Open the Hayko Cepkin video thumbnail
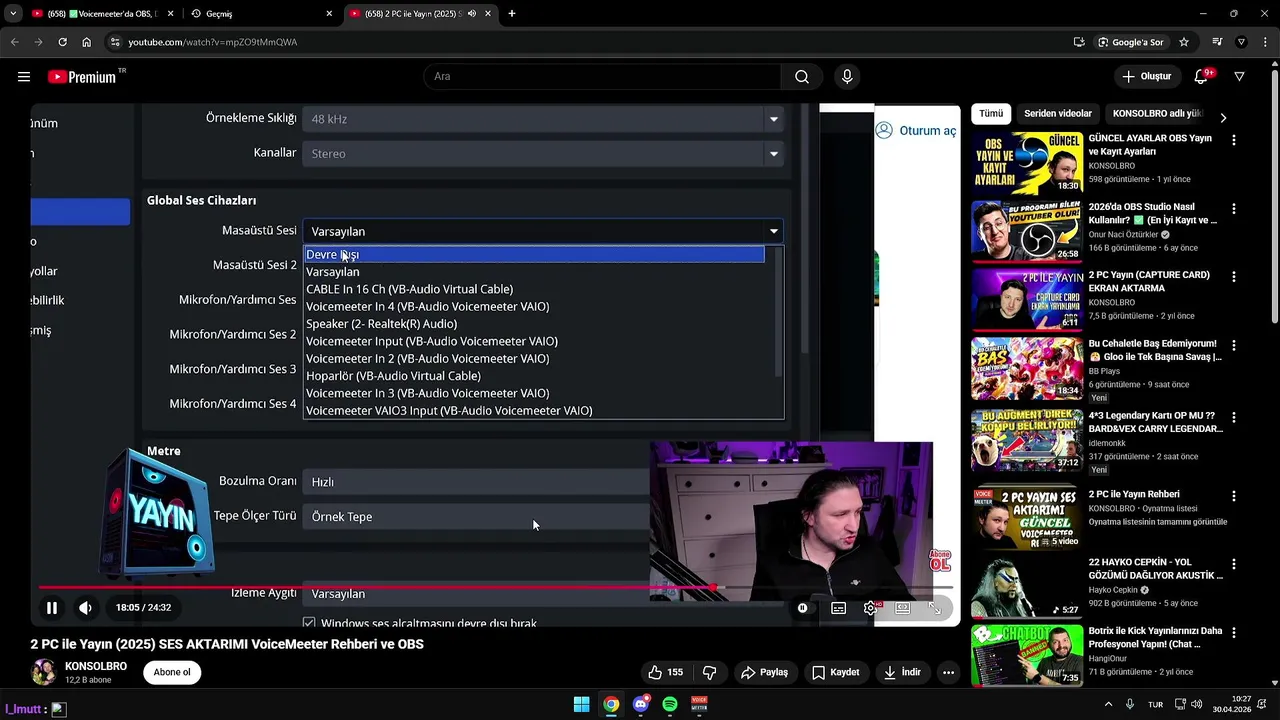The width and height of the screenshot is (1280, 720). pos(1027,588)
